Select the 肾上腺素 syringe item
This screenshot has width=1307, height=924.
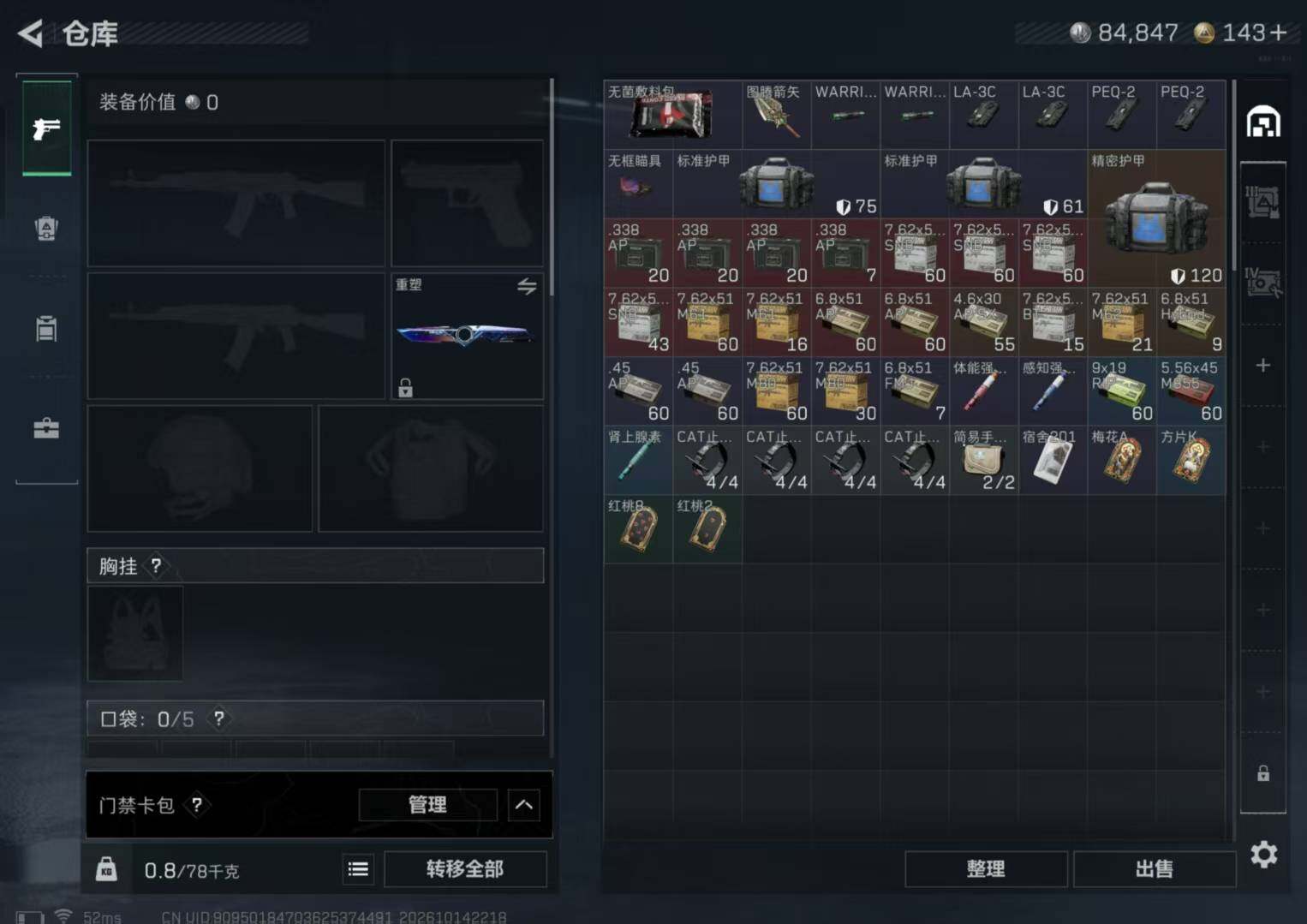(638, 460)
